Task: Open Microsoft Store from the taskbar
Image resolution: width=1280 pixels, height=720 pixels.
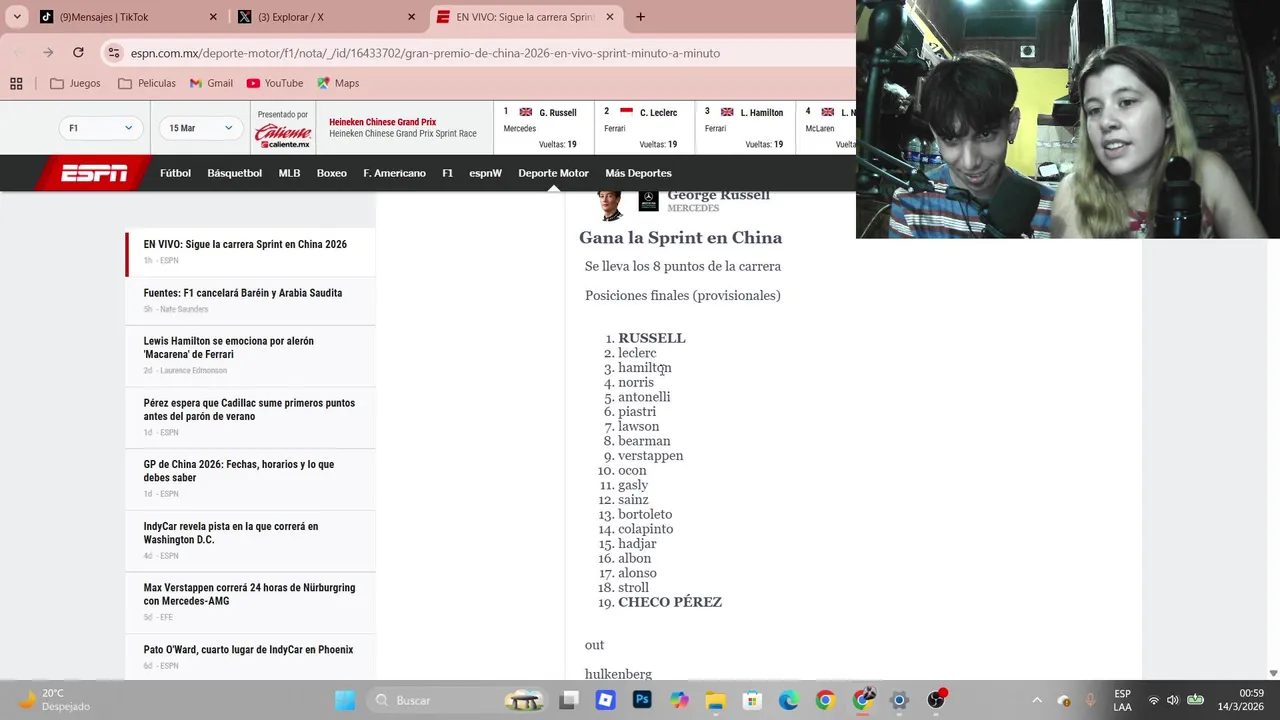Action: (x=752, y=700)
